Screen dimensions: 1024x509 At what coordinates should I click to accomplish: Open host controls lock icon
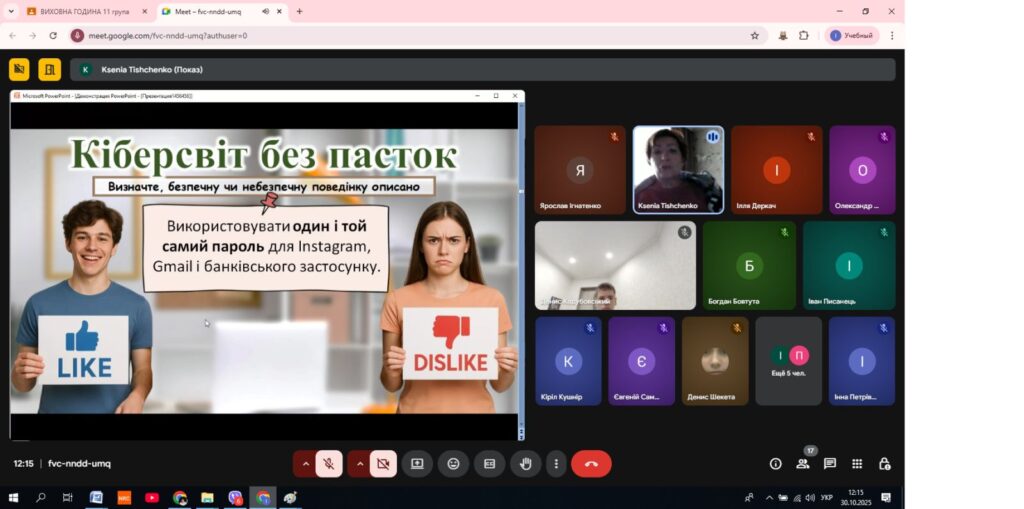tap(884, 464)
